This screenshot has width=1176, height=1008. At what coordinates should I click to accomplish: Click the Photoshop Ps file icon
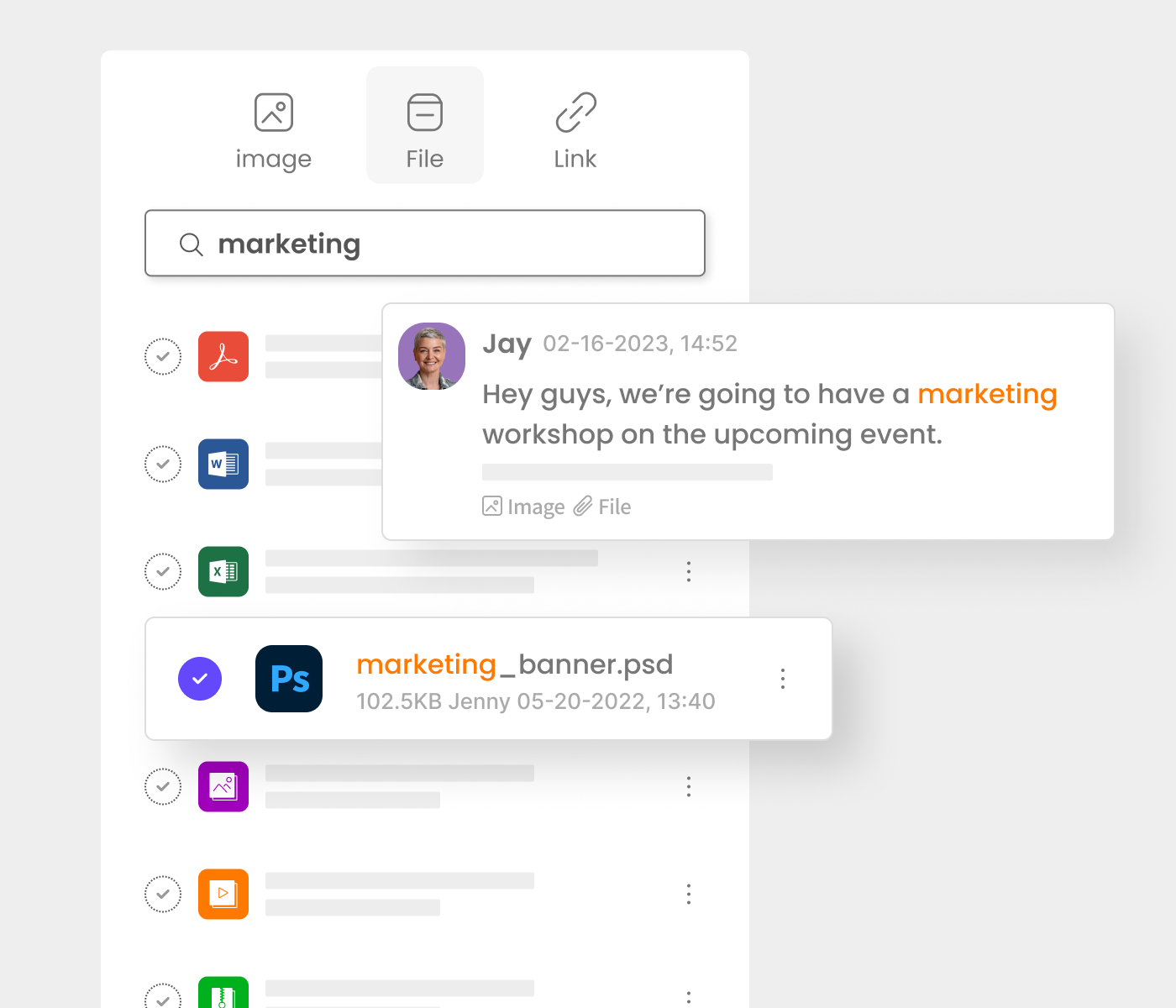click(289, 679)
